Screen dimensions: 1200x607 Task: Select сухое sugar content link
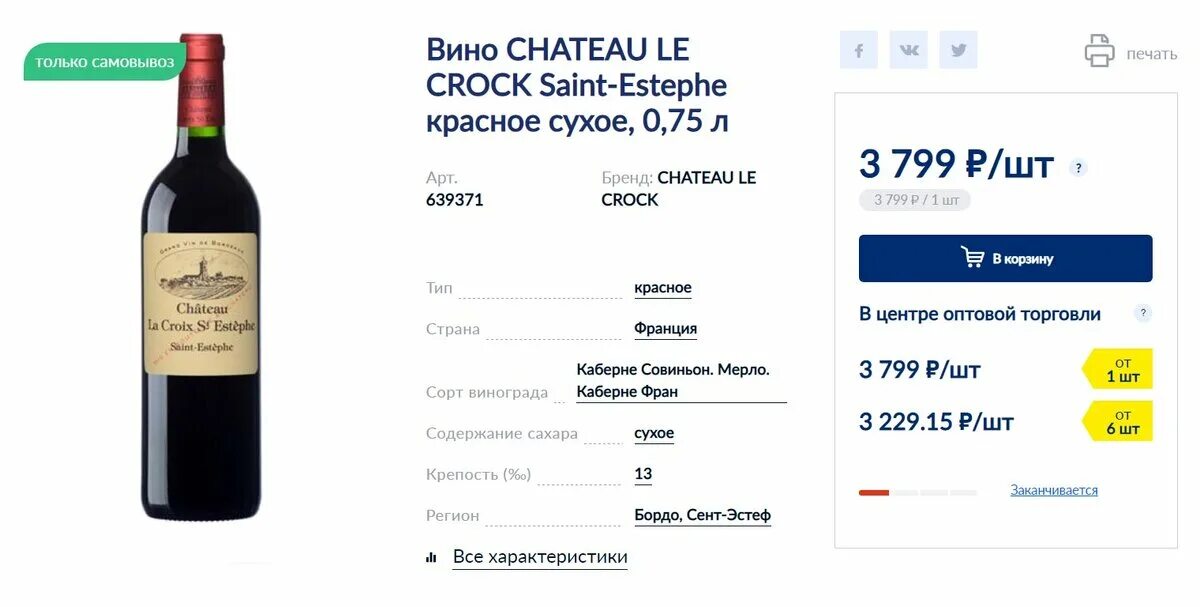654,434
